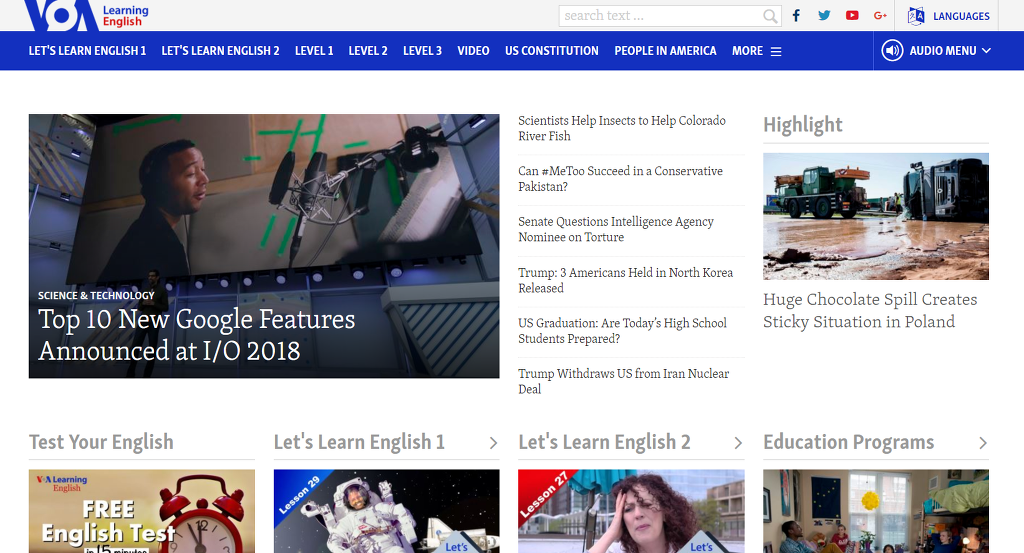1024x553 pixels.
Task: Go to the Level 2 menu item
Action: [367, 51]
